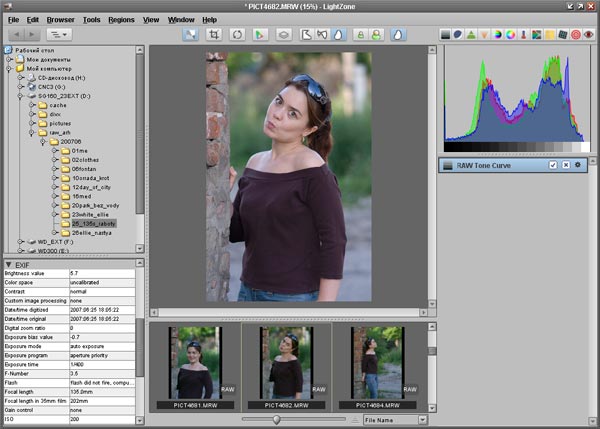This screenshot has height=429, width=600.
Task: Open RAW Tone Curve tool settings gear
Action: 578,164
